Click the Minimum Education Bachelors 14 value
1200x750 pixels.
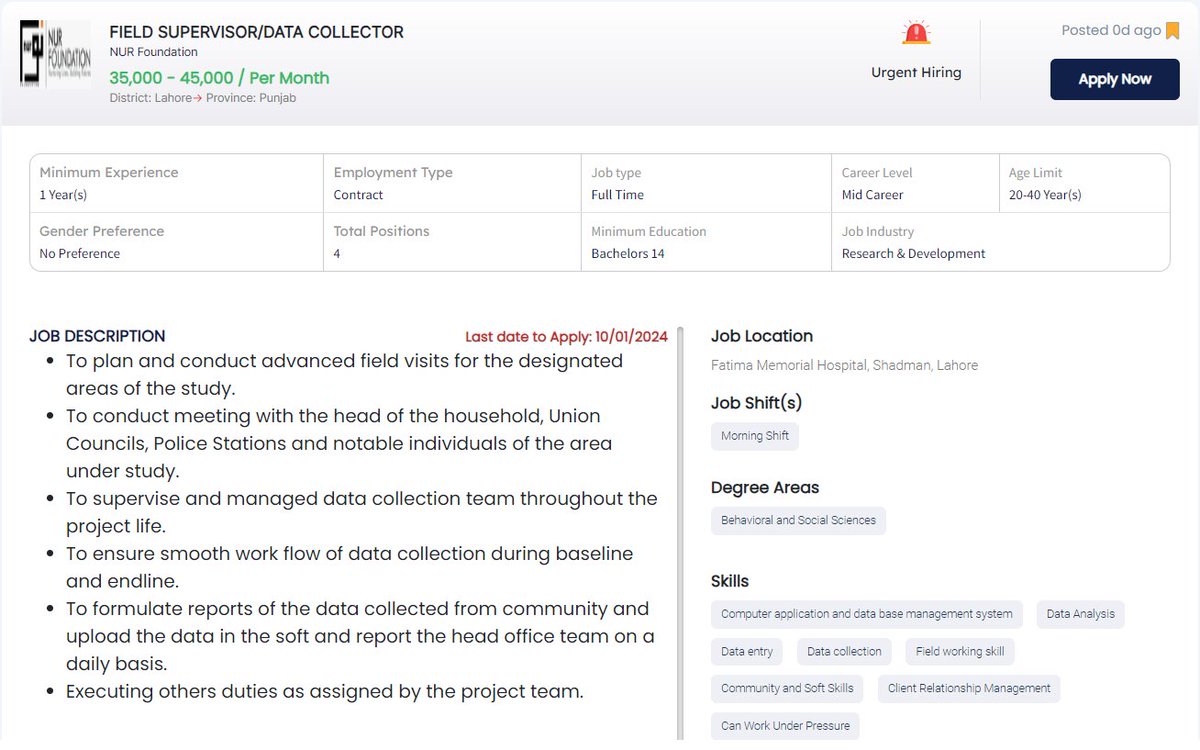pos(628,253)
